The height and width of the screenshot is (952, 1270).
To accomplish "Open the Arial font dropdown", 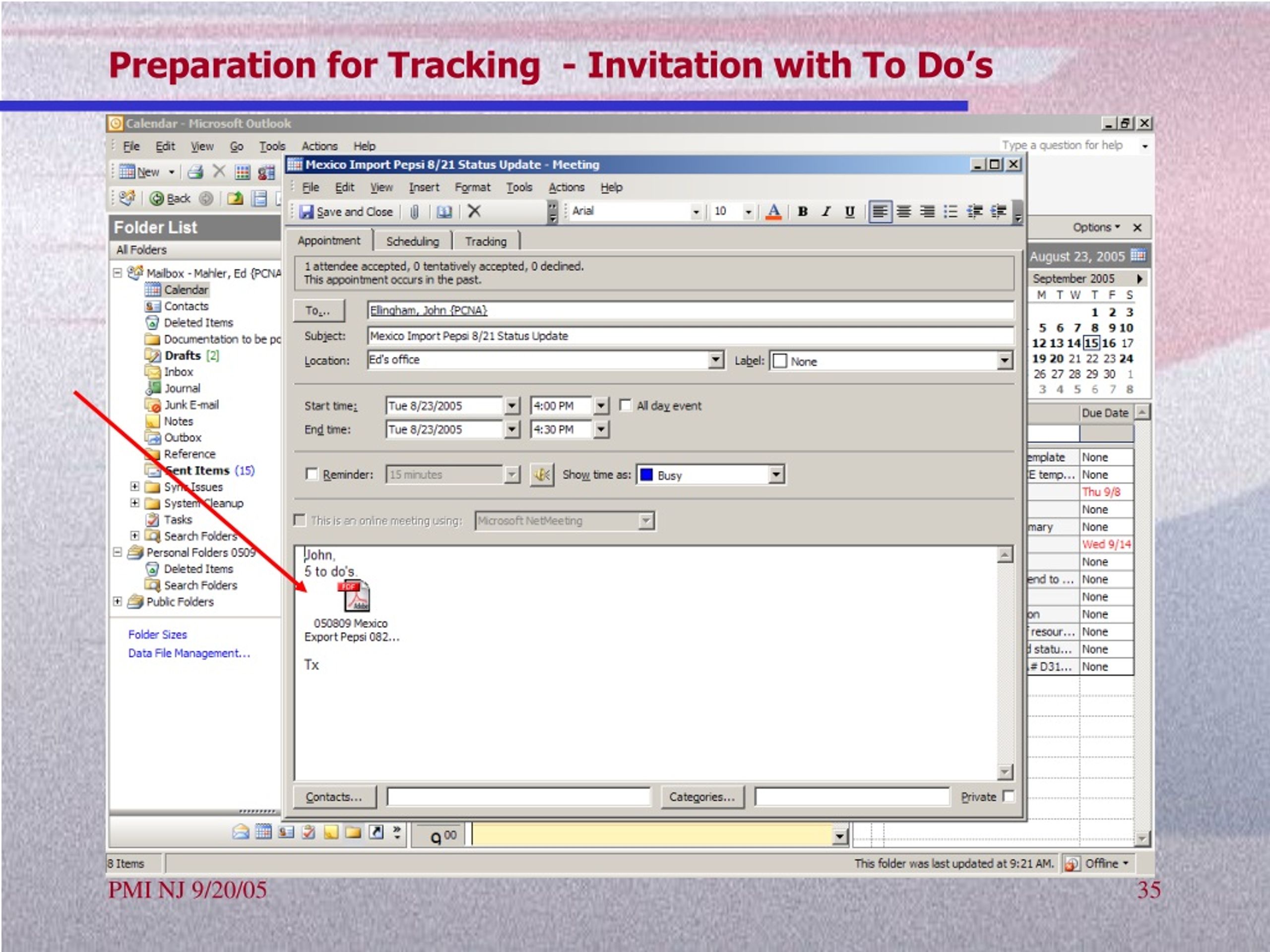I will tap(696, 212).
